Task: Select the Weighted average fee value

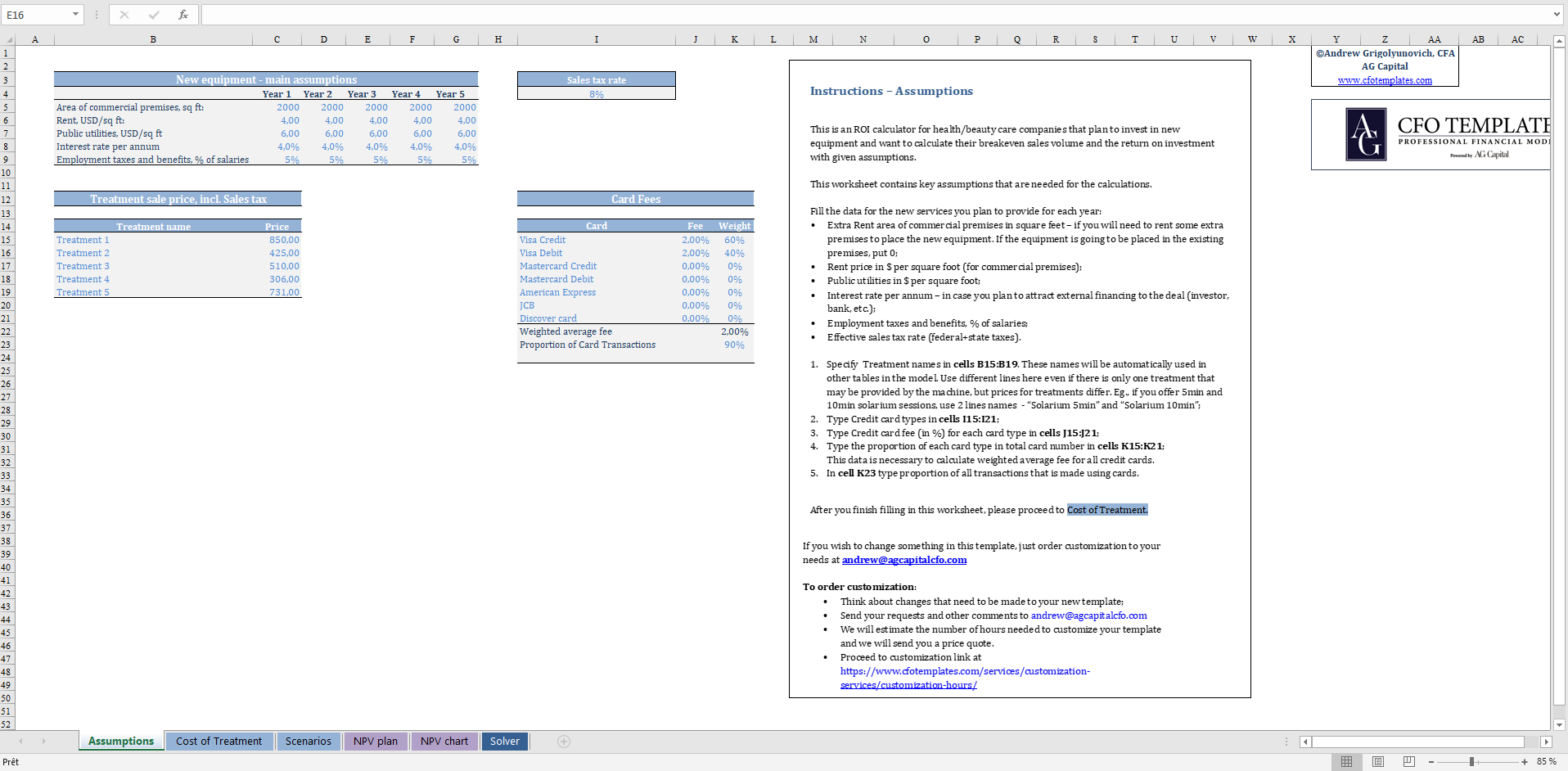Action: pos(734,331)
